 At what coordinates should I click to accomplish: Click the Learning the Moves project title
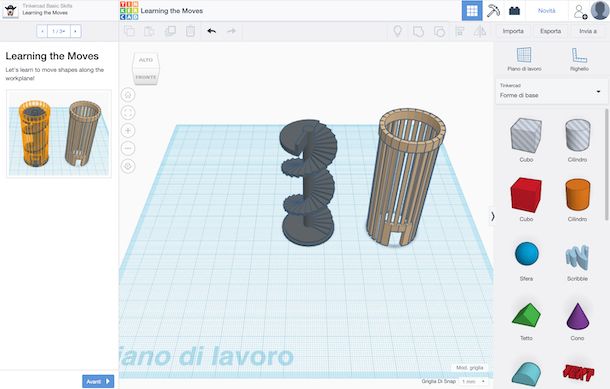pyautogui.click(x=172, y=11)
